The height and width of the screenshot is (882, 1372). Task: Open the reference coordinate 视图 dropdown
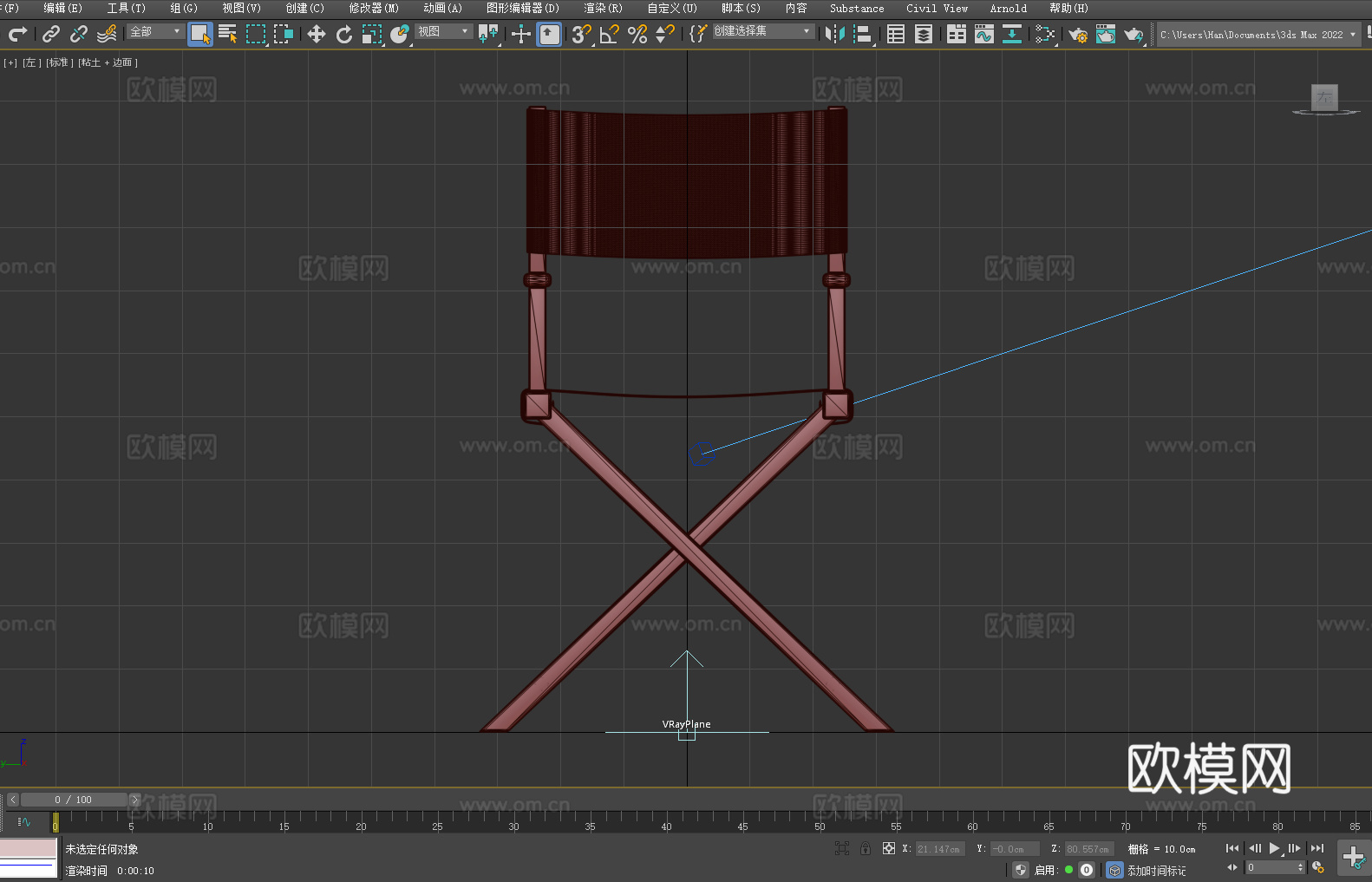(443, 31)
